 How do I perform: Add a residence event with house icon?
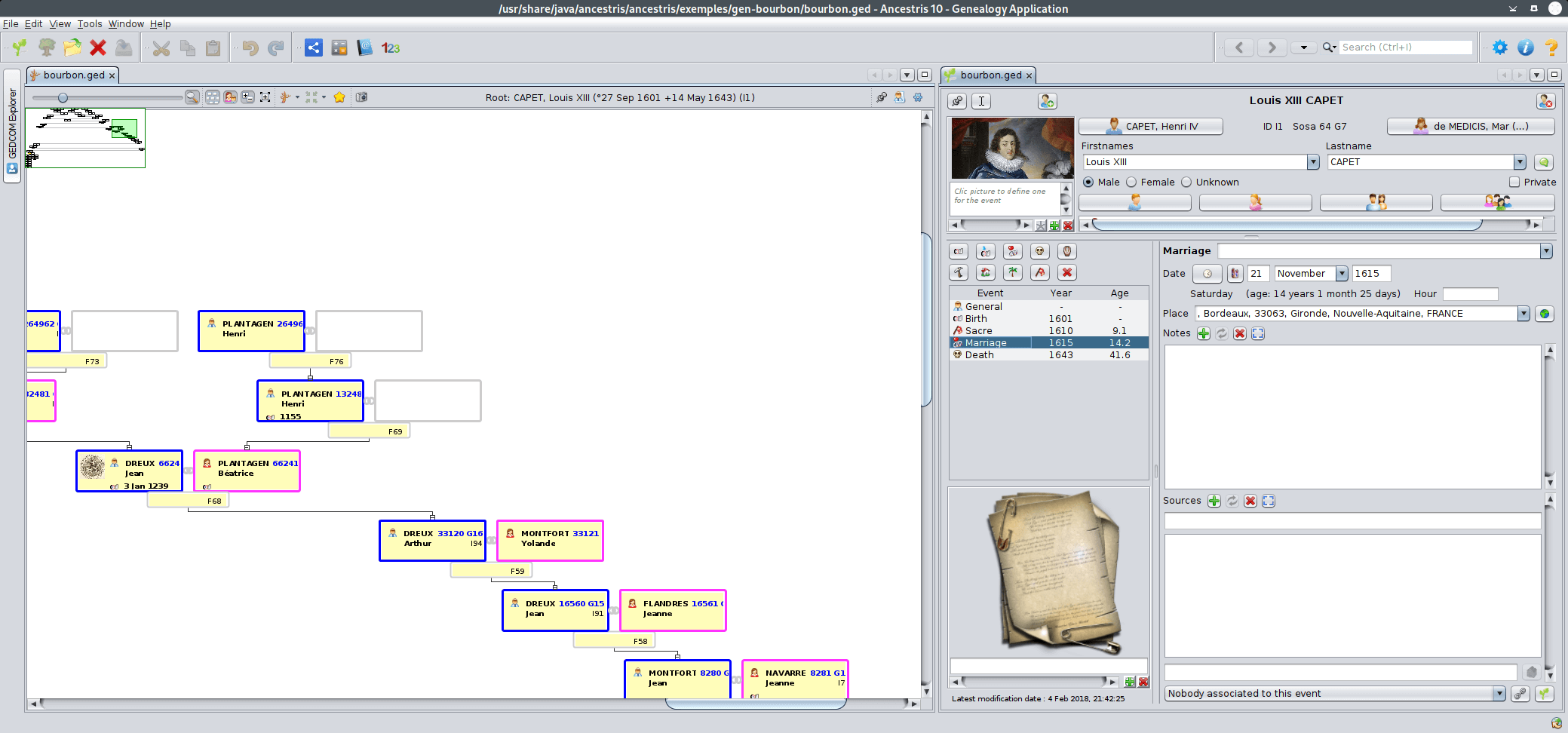coord(986,272)
